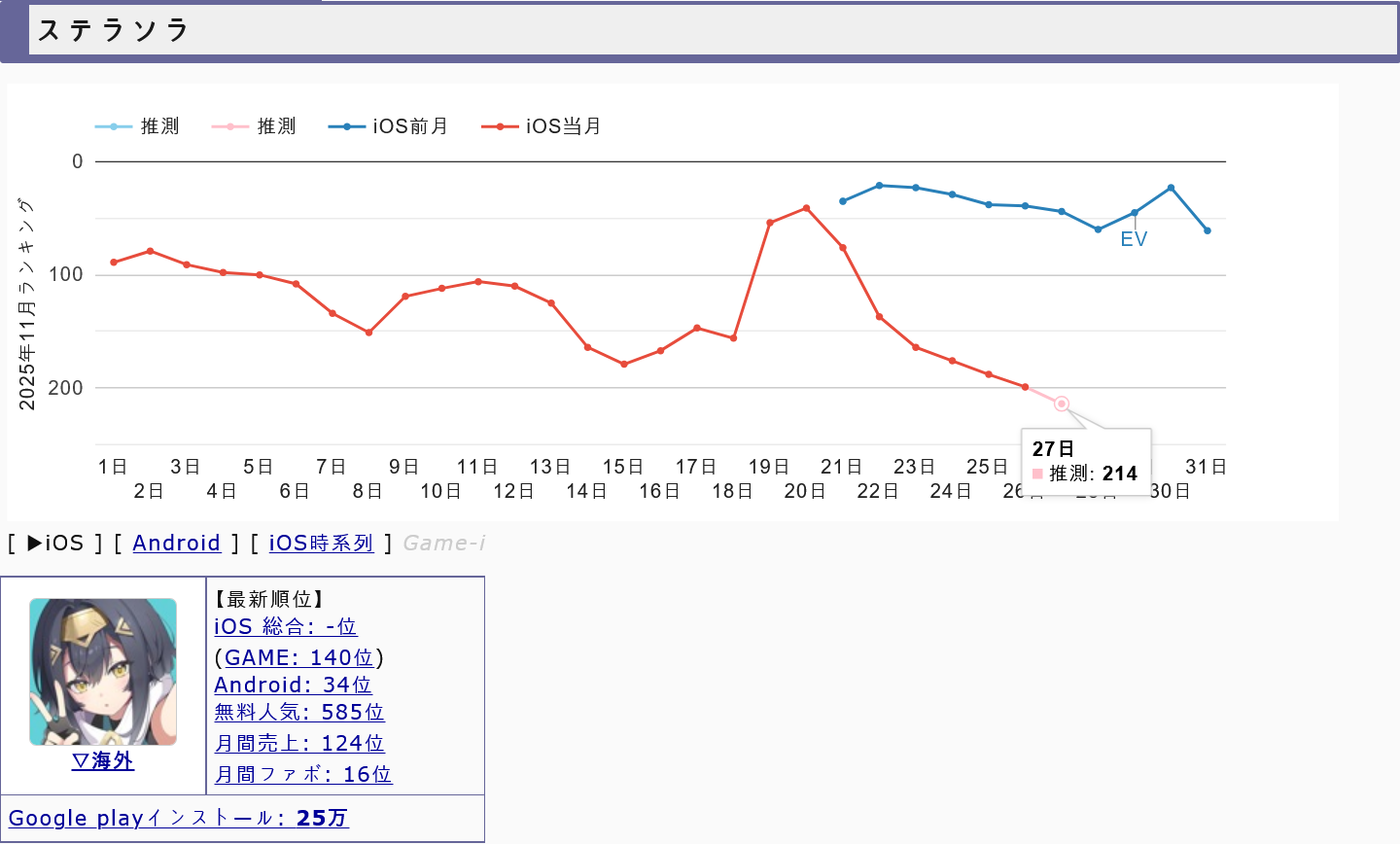The width and height of the screenshot is (1400, 844).
Task: Open the GAME: 140位 ranking link
Action: 299,657
